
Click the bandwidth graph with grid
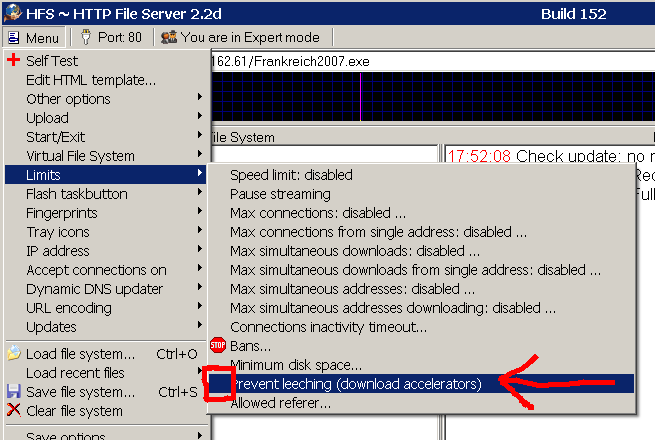coord(433,97)
